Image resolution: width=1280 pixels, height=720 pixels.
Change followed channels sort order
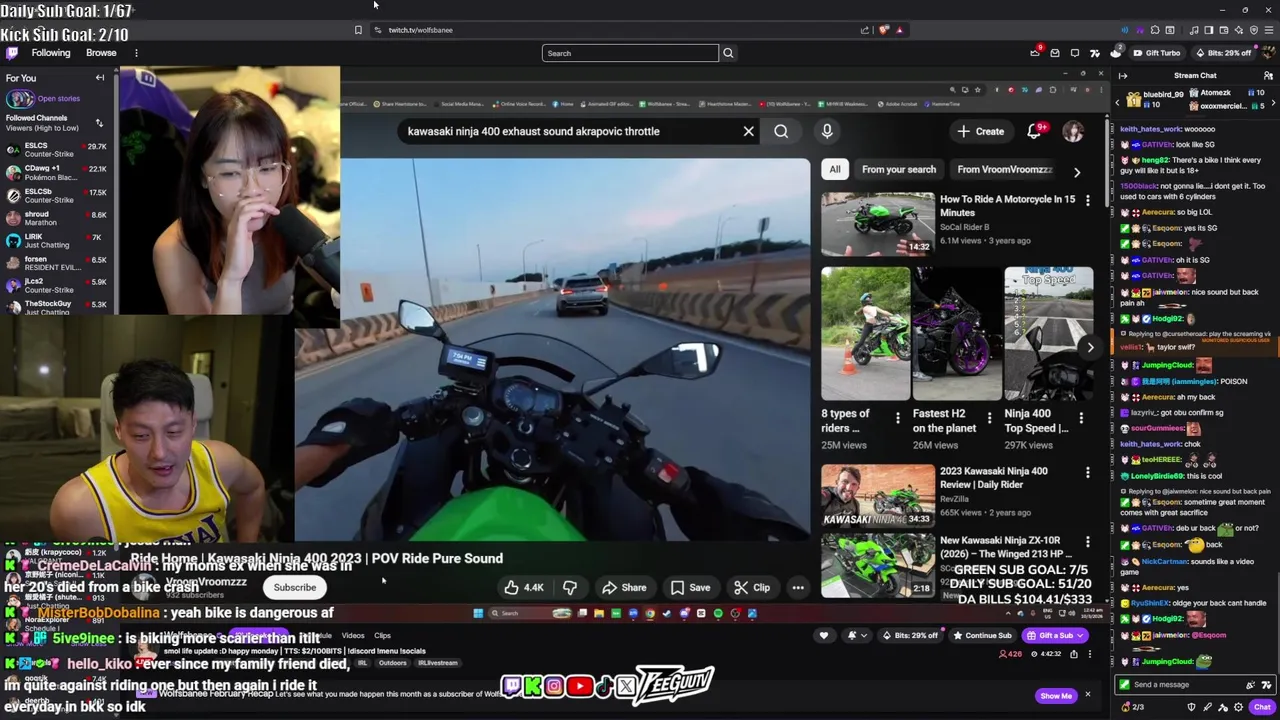99,123
